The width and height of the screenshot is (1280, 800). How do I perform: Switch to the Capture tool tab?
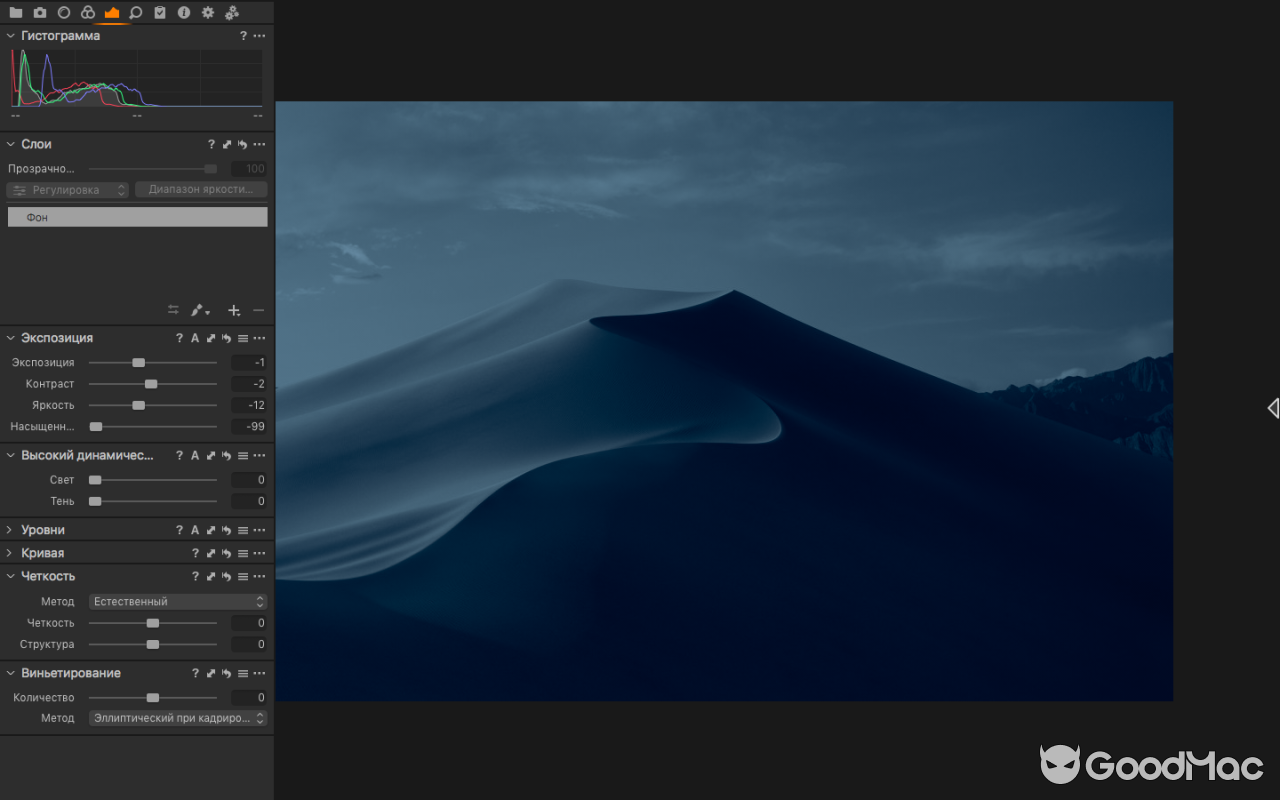coord(39,12)
